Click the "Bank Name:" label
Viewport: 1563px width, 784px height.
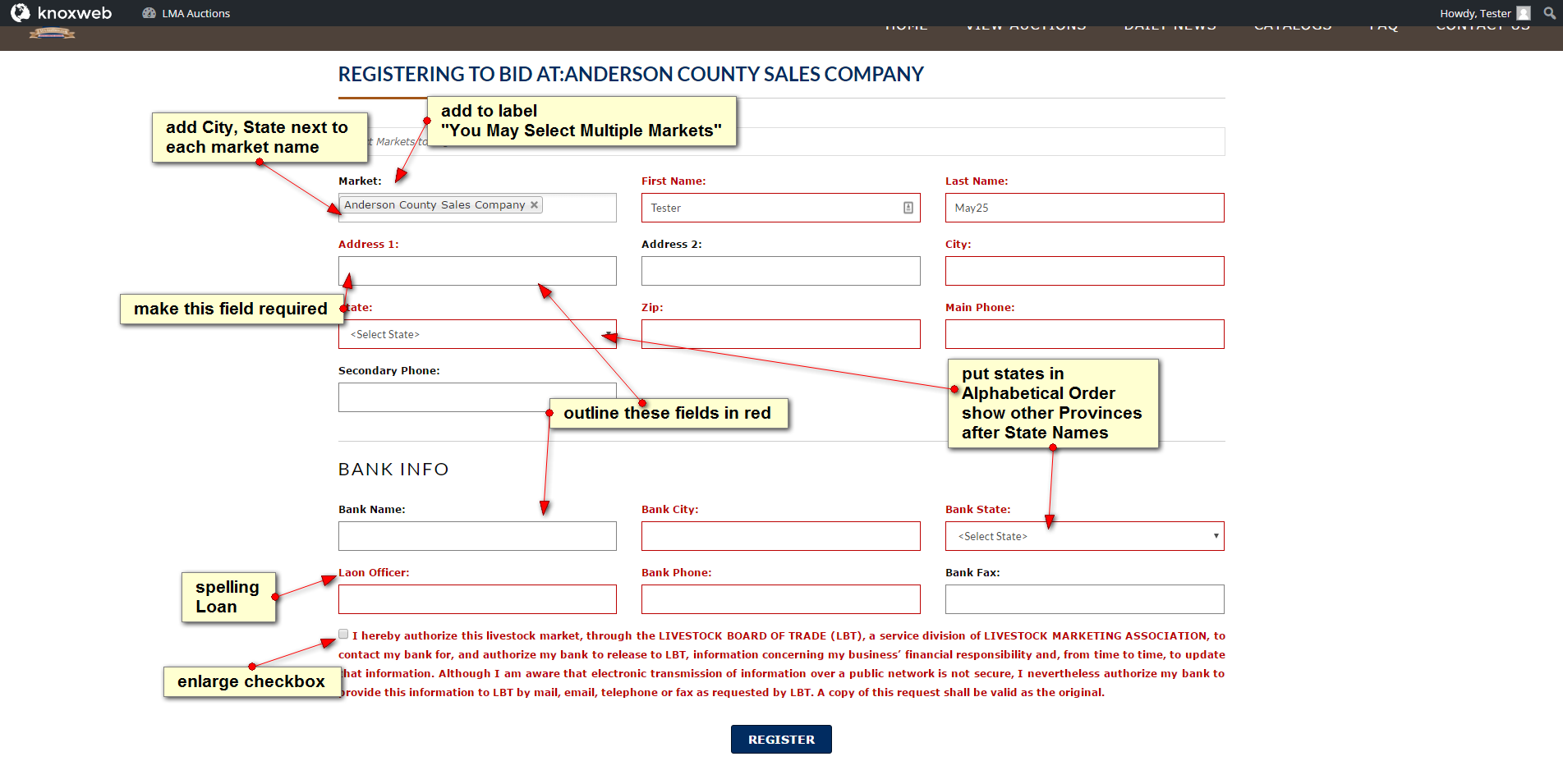(372, 510)
